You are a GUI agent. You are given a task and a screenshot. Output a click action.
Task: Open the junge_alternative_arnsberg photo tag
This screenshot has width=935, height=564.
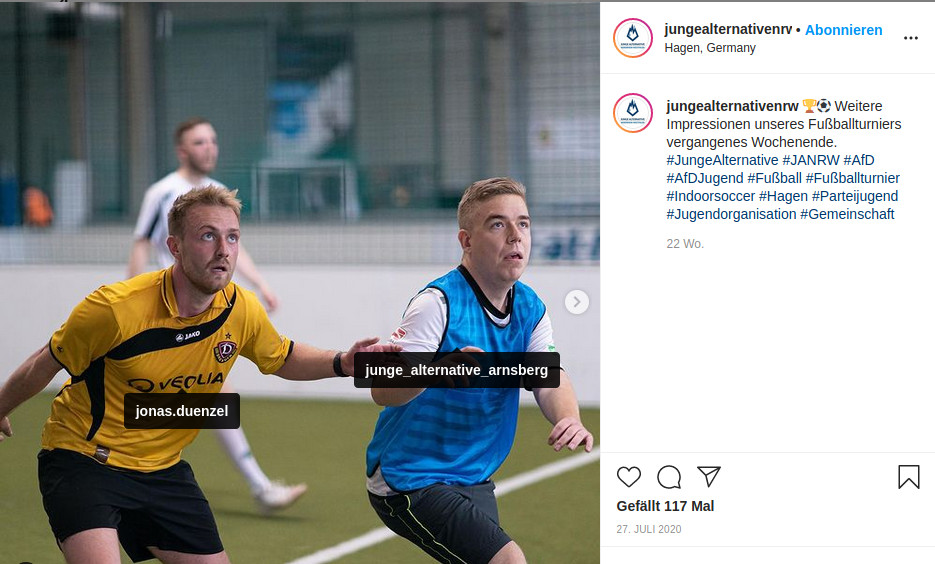click(456, 370)
